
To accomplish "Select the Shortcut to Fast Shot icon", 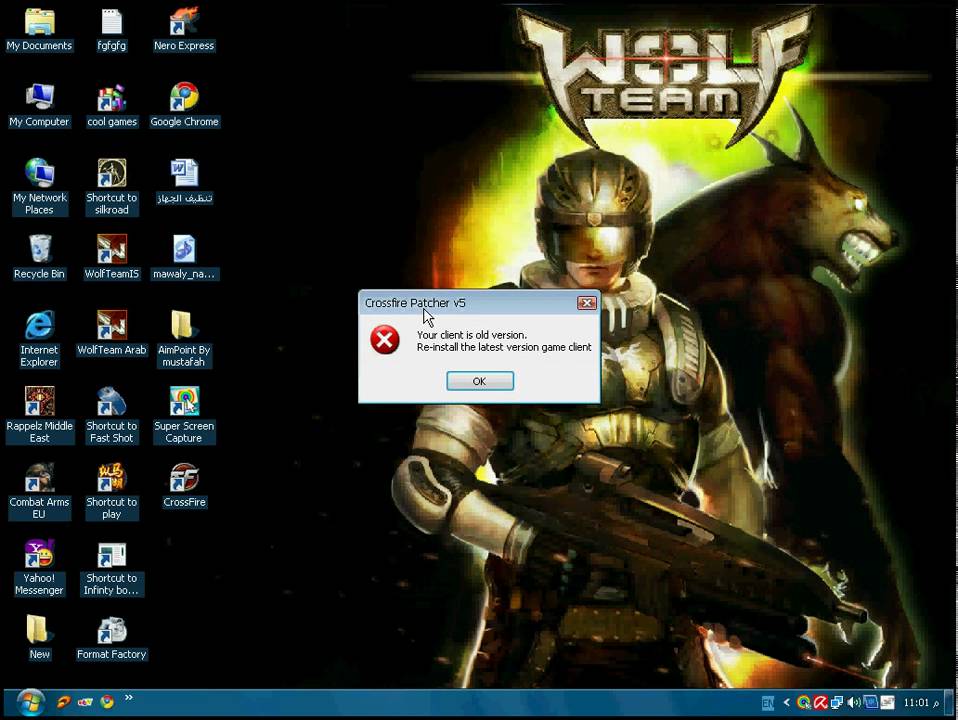I will [111, 415].
